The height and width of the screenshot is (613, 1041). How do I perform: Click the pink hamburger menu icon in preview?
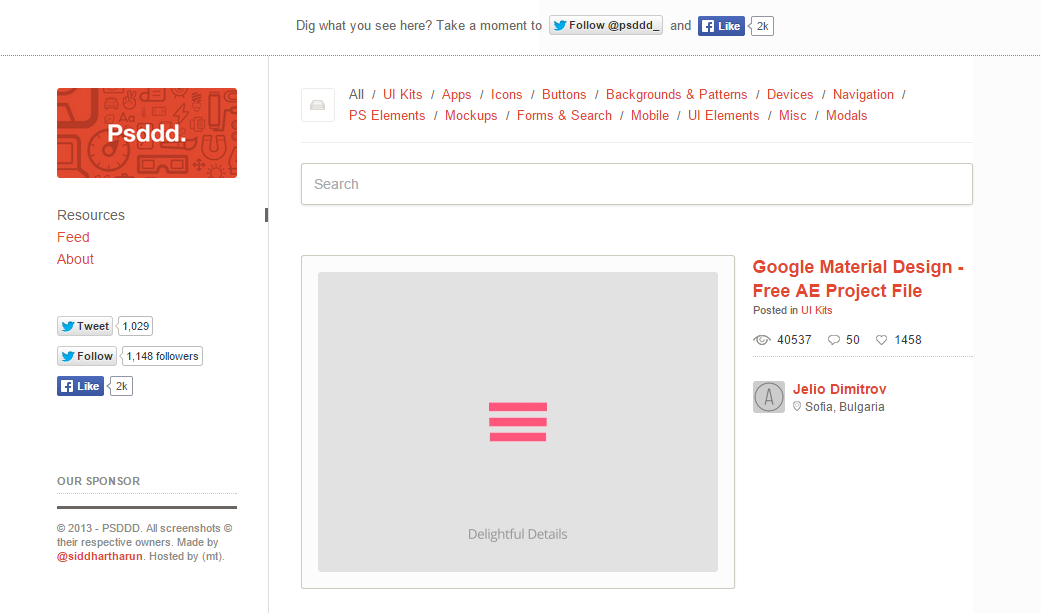pos(518,422)
